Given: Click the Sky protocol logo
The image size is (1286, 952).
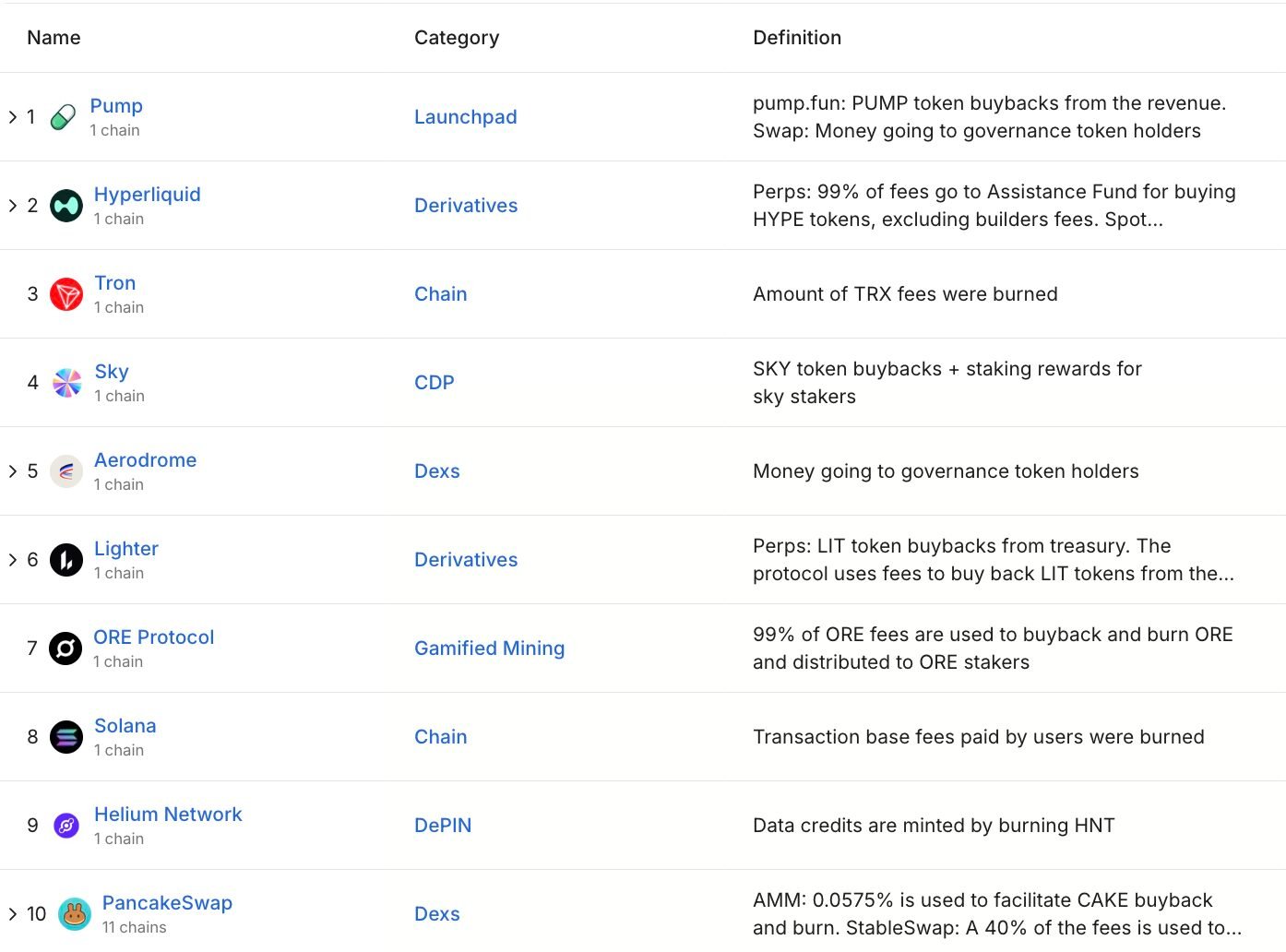Looking at the screenshot, I should pos(65,382).
